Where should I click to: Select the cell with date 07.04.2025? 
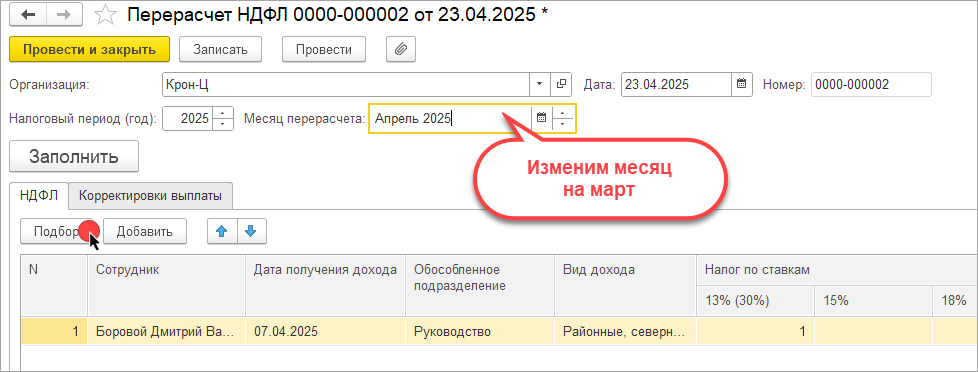(326, 331)
